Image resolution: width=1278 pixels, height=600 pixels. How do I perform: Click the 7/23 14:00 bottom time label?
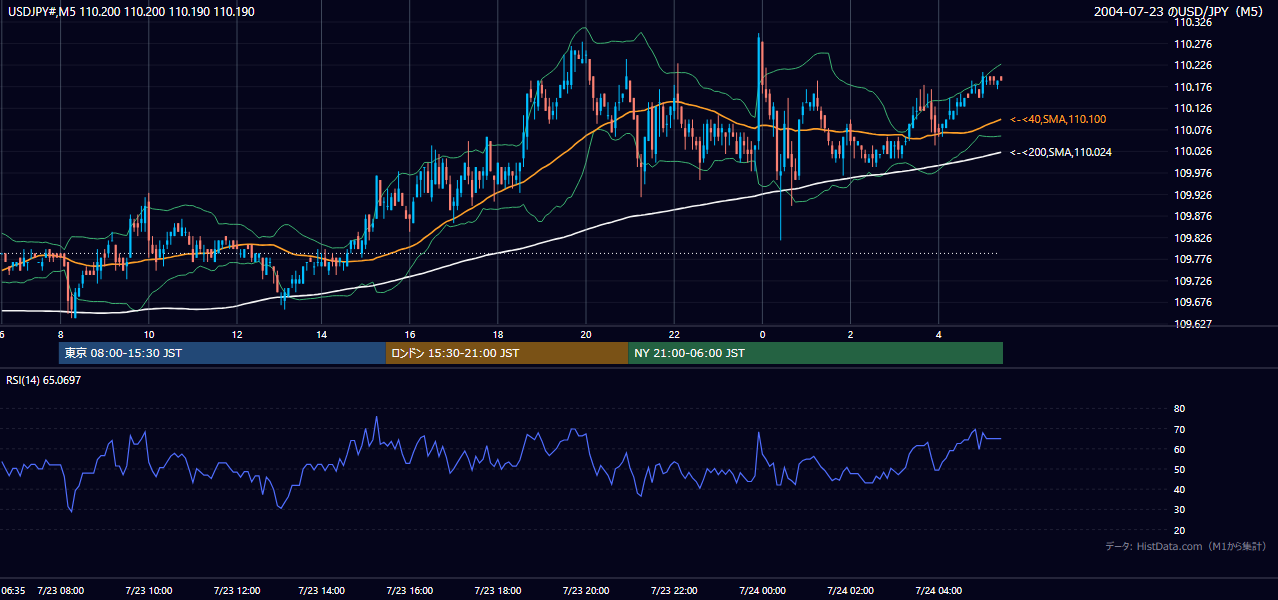(x=323, y=591)
